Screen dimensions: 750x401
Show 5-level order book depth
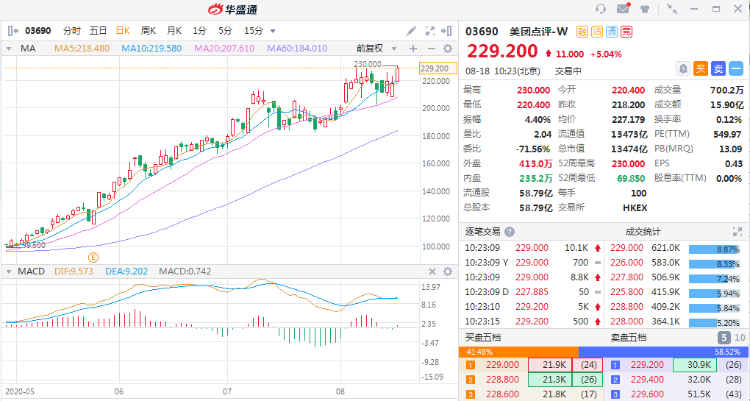point(724,338)
